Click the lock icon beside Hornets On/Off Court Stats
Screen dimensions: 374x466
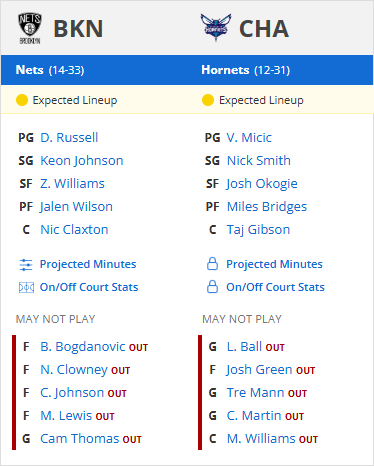coord(212,287)
